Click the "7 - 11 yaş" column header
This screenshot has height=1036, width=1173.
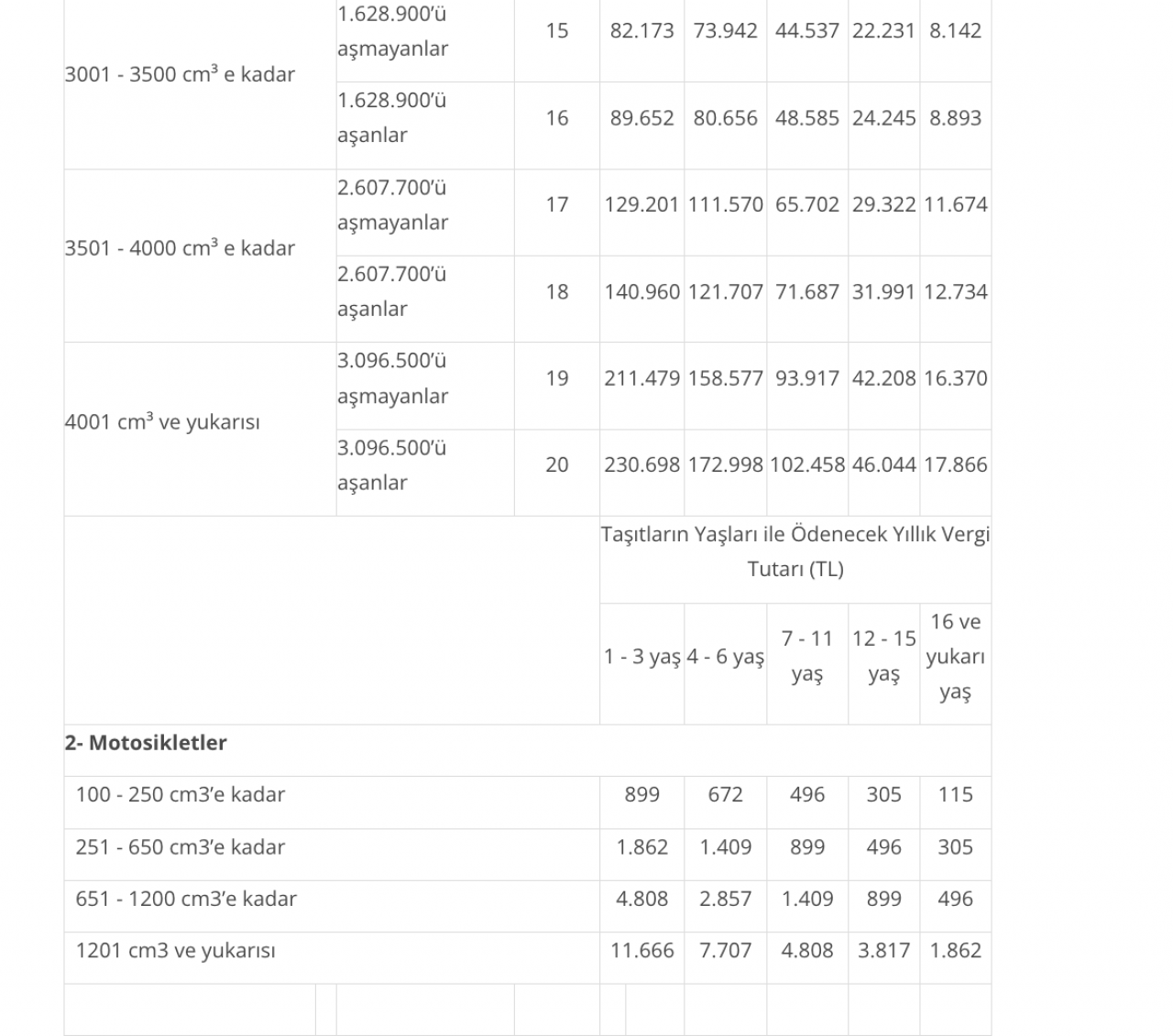[806, 657]
